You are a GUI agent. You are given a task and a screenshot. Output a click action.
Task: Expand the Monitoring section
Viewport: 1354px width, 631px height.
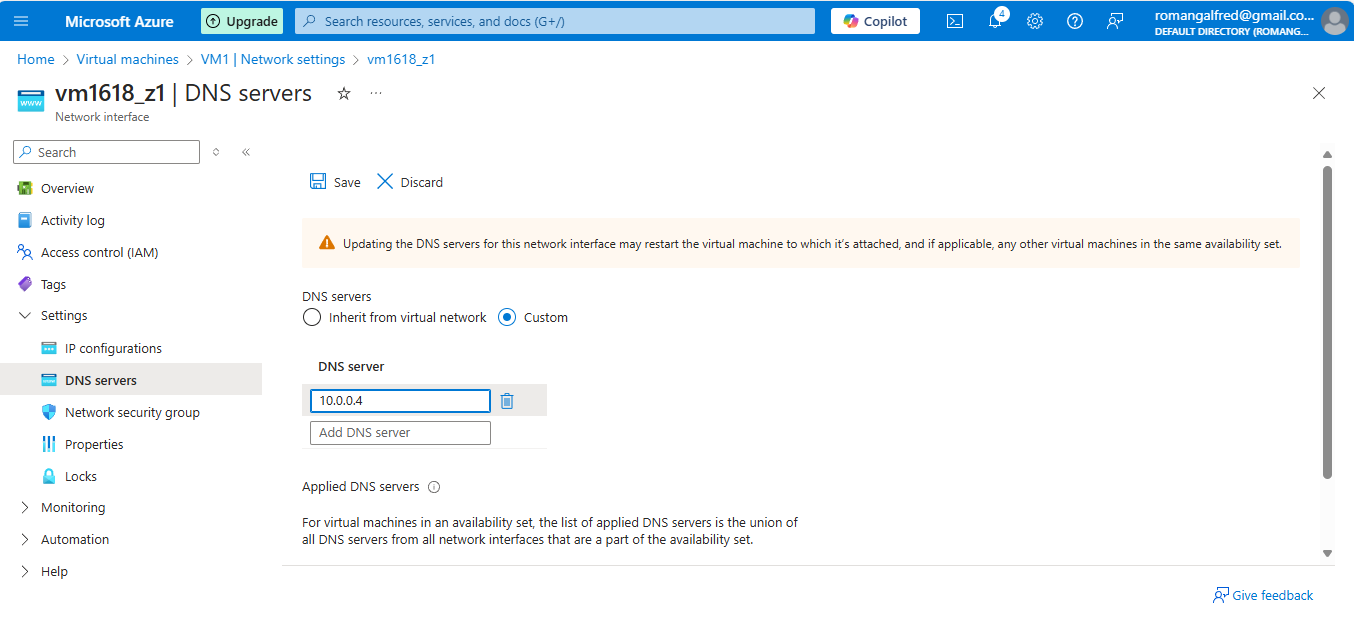tap(24, 507)
